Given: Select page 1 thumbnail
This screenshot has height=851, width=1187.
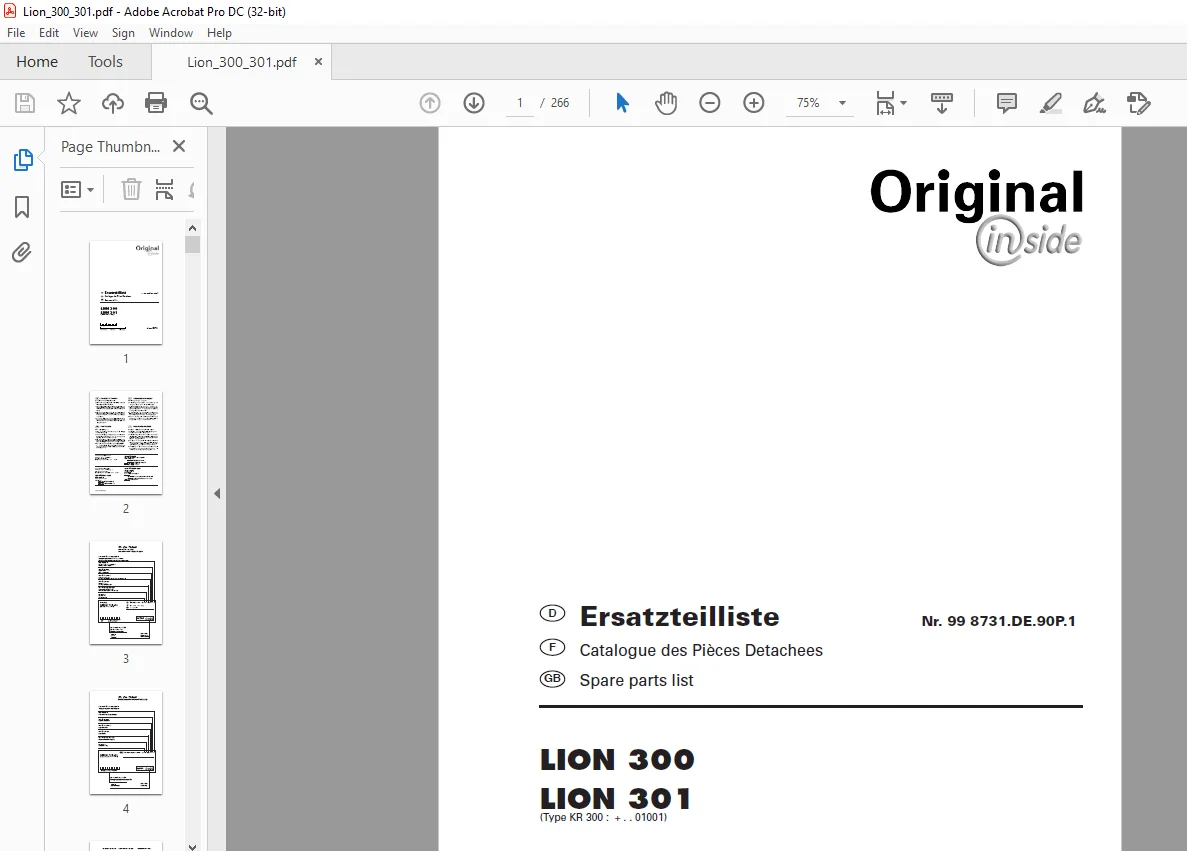Looking at the screenshot, I should tap(126, 293).
